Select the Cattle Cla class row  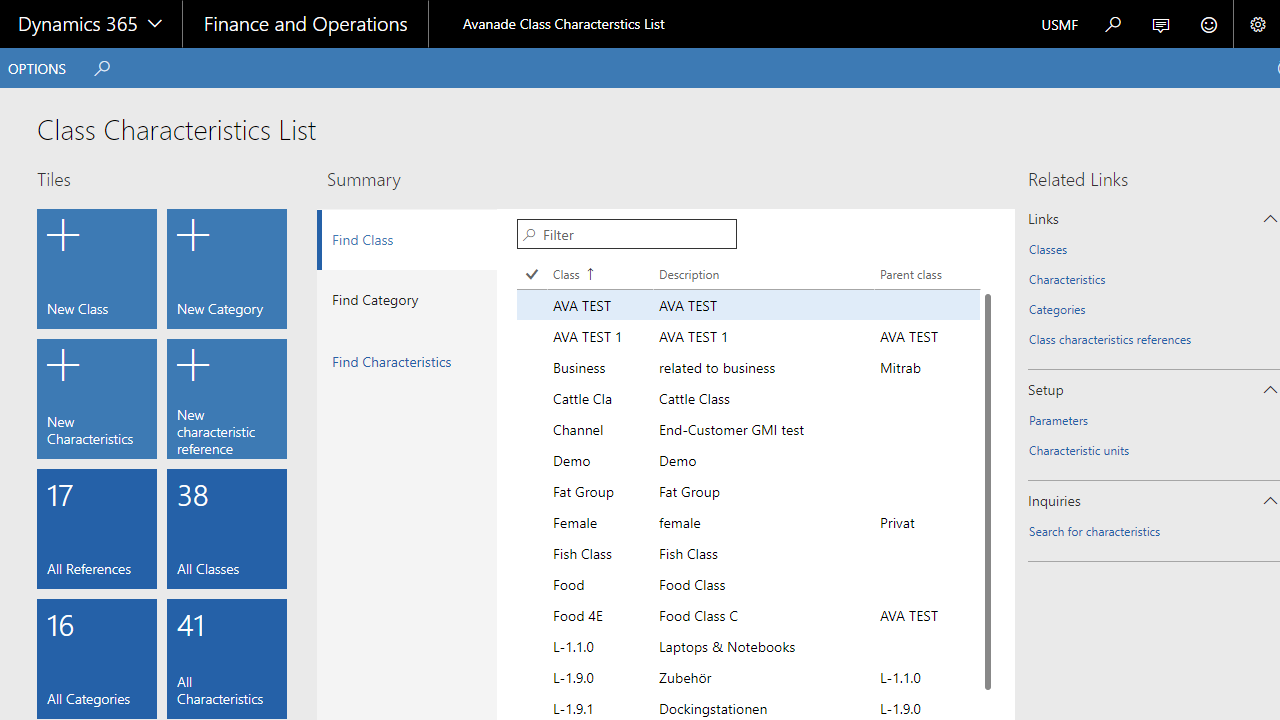[x=748, y=399]
